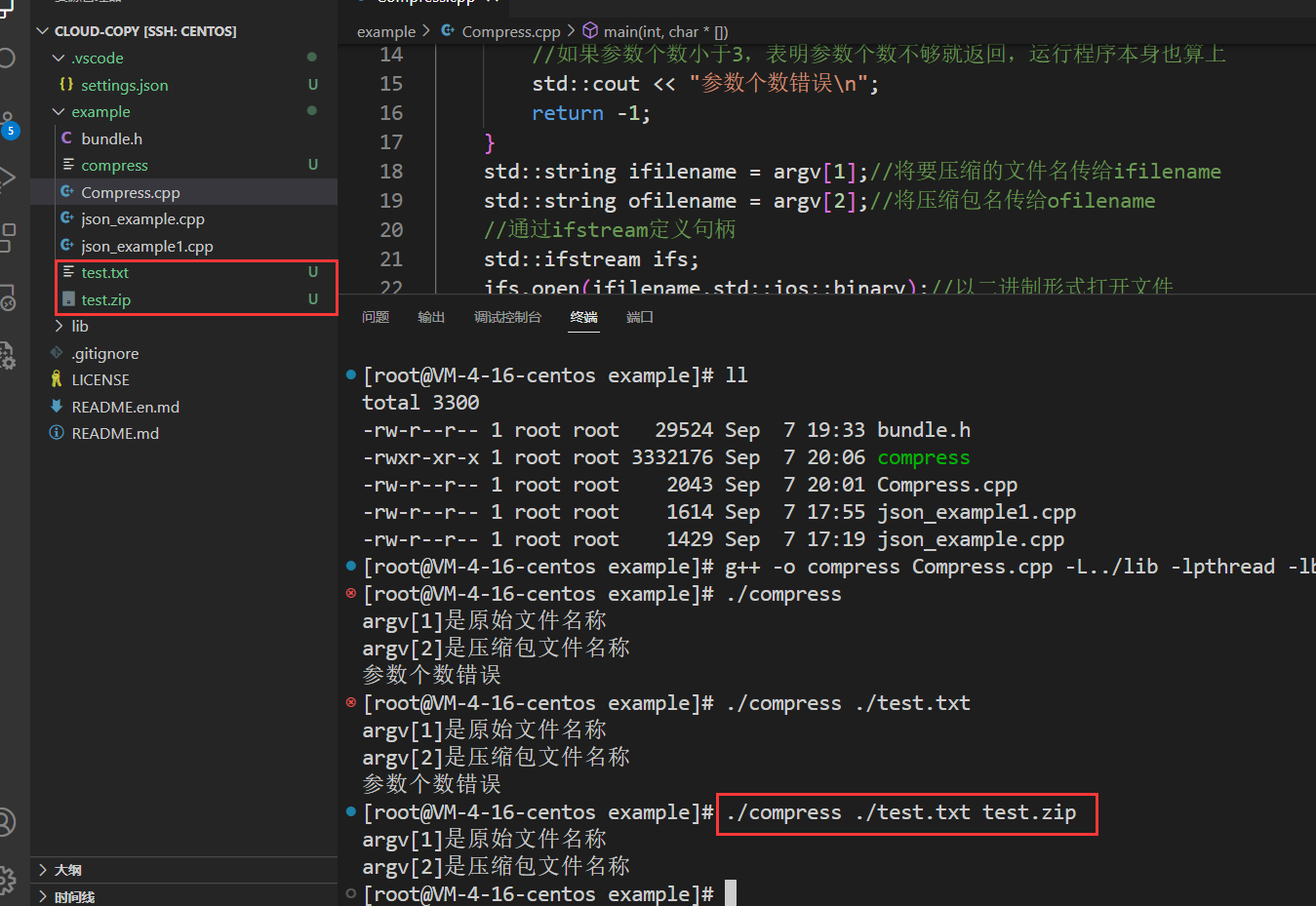
Task: Click 'json_example1.cpp' in terminal listing
Action: point(977,512)
